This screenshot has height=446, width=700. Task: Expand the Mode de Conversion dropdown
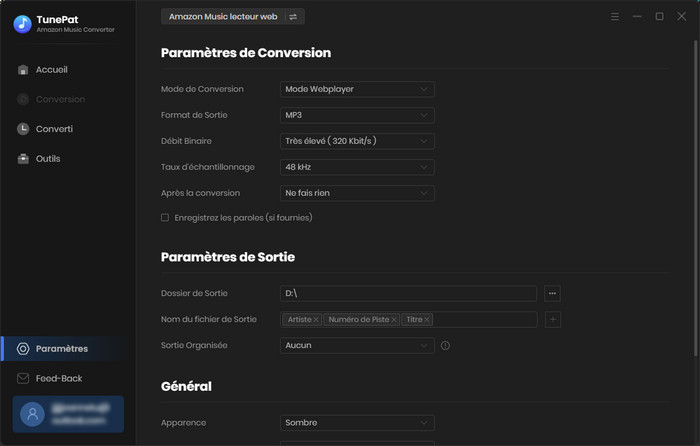pos(357,89)
